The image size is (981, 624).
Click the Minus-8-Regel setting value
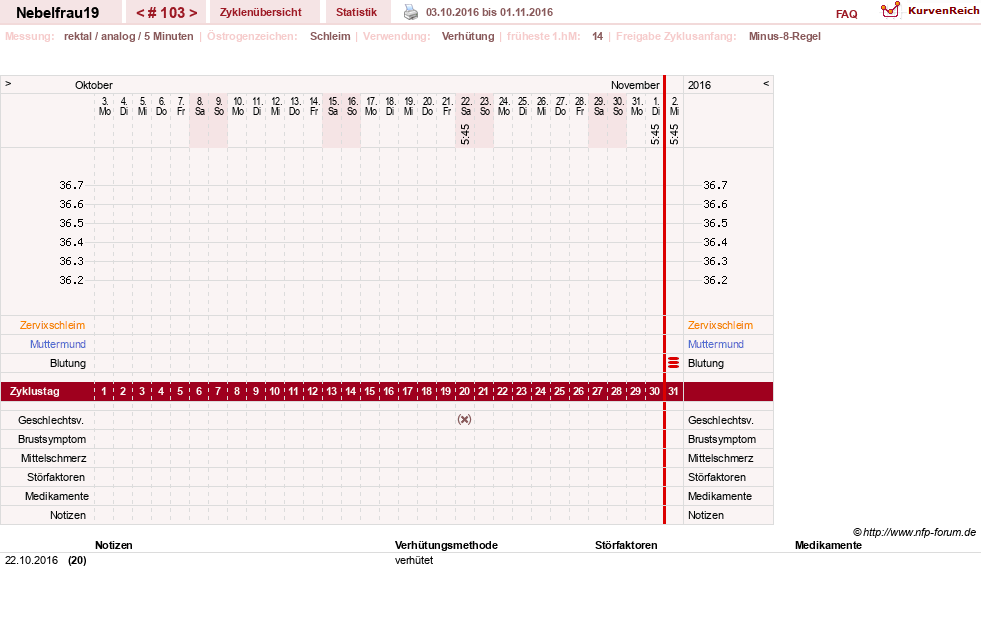785,36
